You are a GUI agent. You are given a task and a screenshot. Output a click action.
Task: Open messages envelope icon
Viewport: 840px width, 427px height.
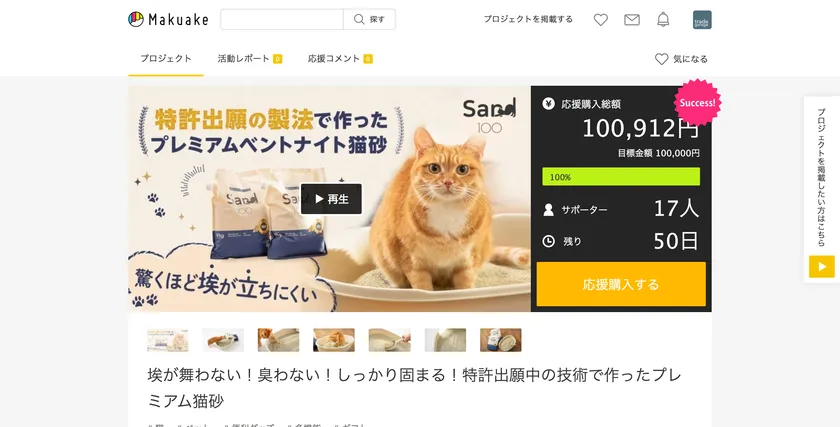[x=631, y=19]
